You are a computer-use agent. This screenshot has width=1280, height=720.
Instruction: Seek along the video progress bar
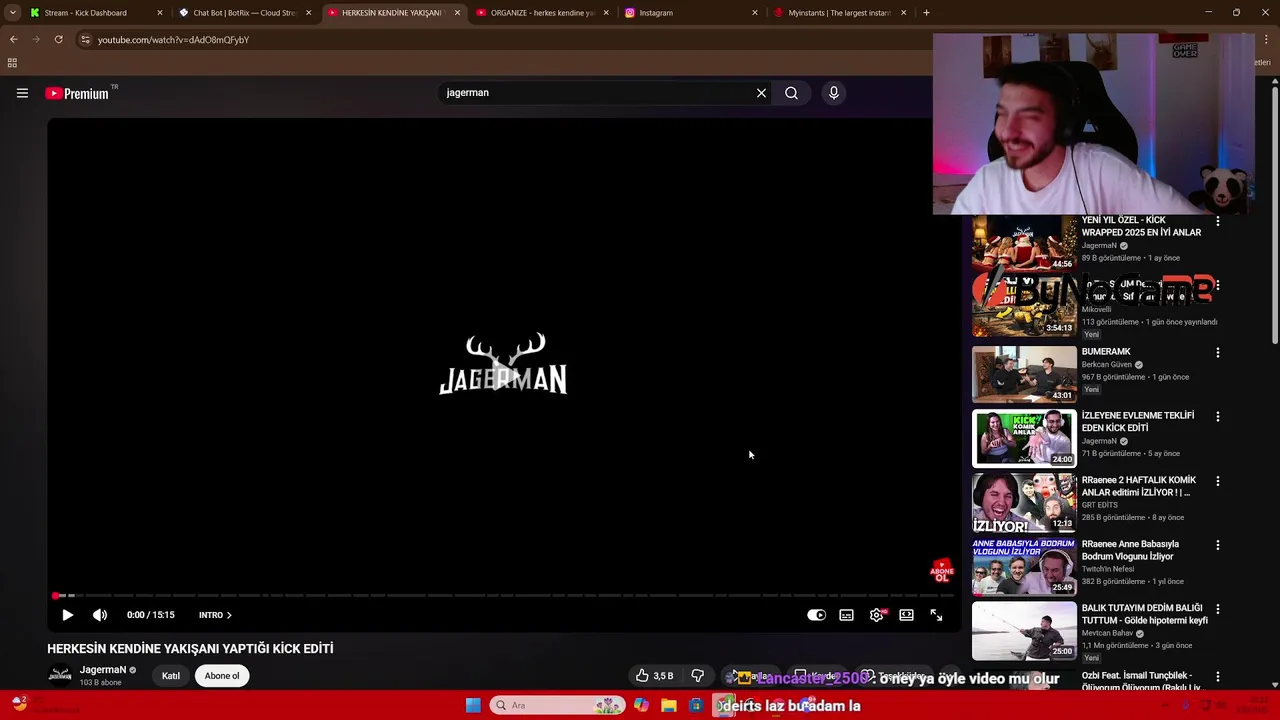coord(502,595)
